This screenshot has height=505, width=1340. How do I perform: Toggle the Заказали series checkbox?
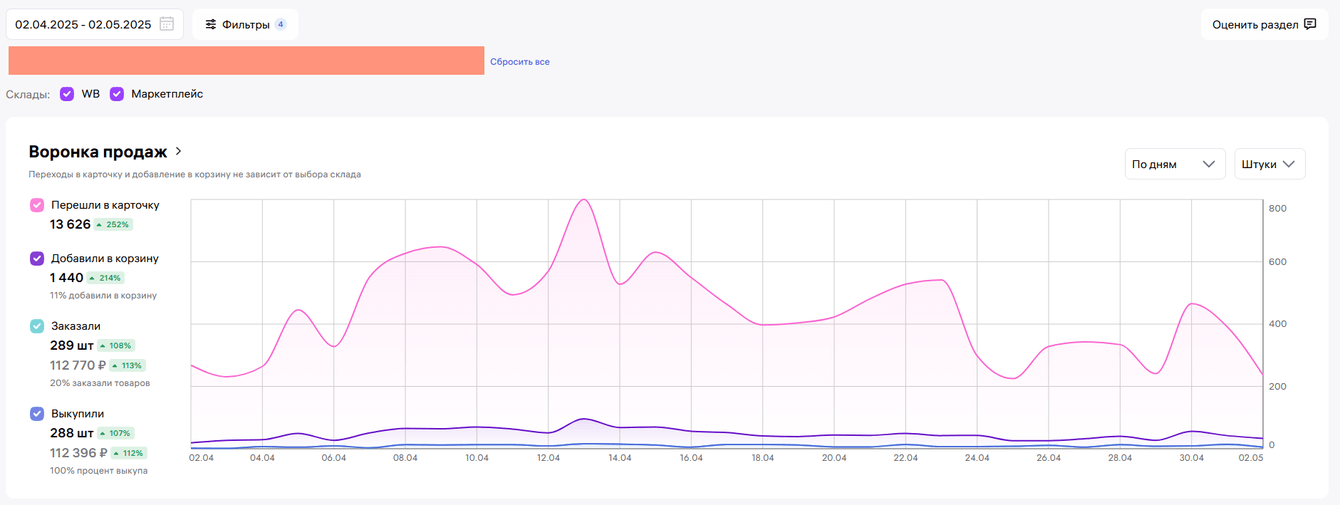click(x=37, y=326)
